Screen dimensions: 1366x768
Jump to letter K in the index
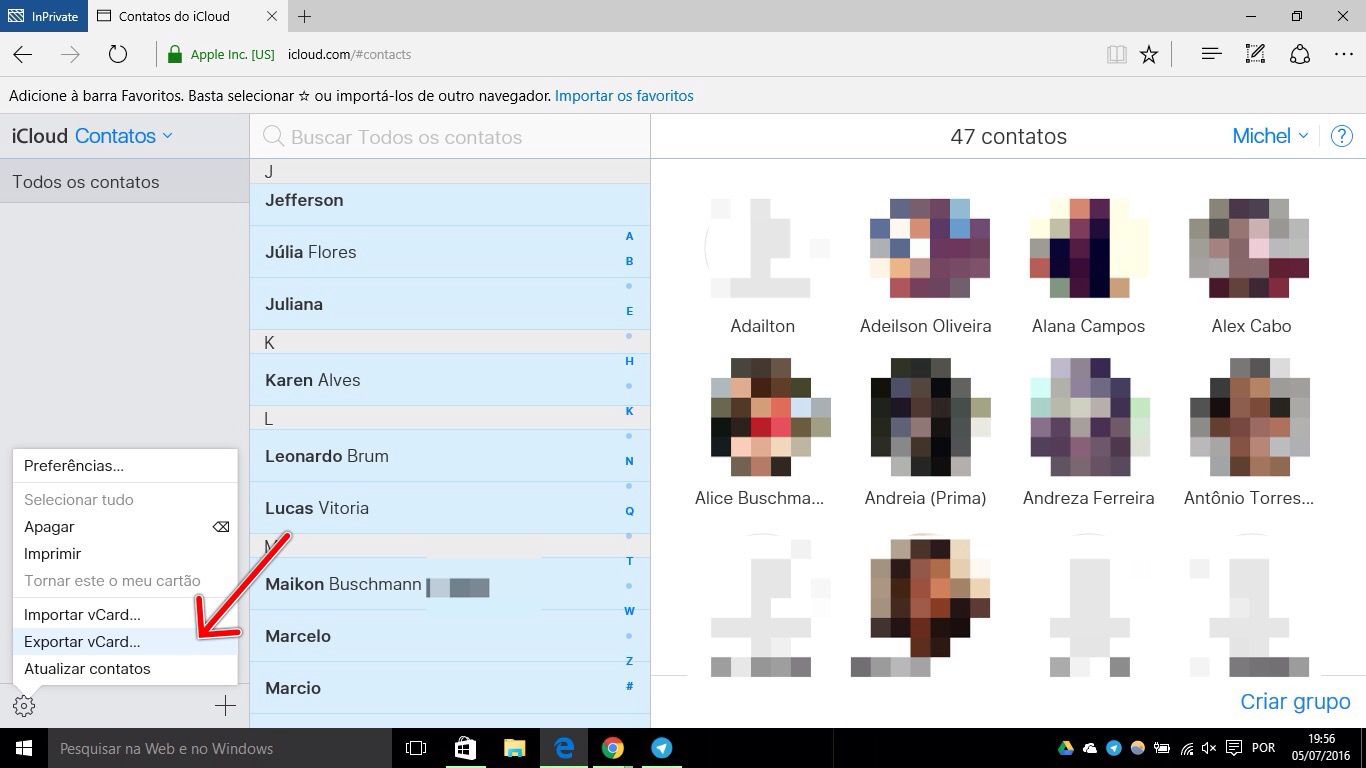coord(629,411)
